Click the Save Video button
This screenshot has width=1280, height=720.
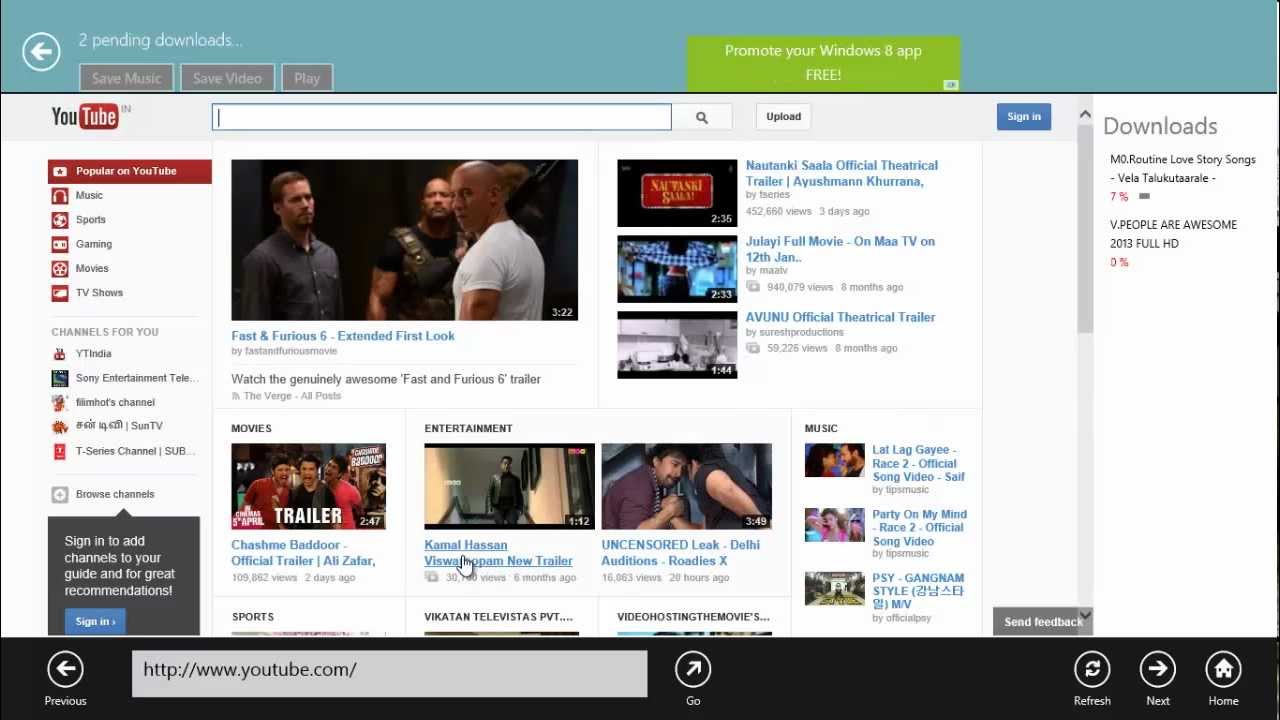tap(227, 78)
